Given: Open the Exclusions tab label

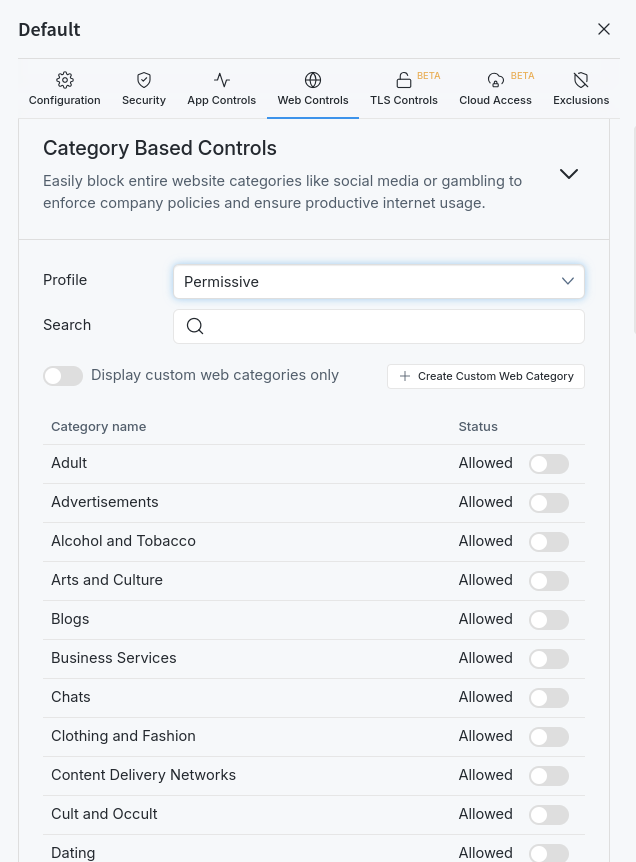Looking at the screenshot, I should point(581,100).
